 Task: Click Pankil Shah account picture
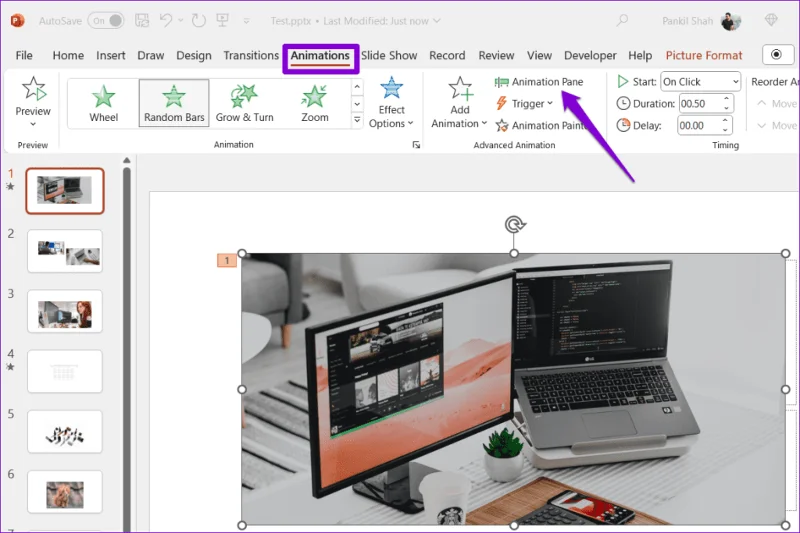click(731, 21)
